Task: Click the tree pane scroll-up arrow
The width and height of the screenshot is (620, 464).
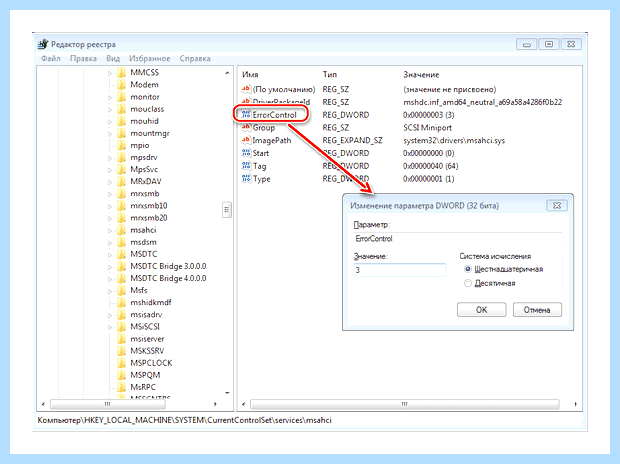Action: click(227, 73)
